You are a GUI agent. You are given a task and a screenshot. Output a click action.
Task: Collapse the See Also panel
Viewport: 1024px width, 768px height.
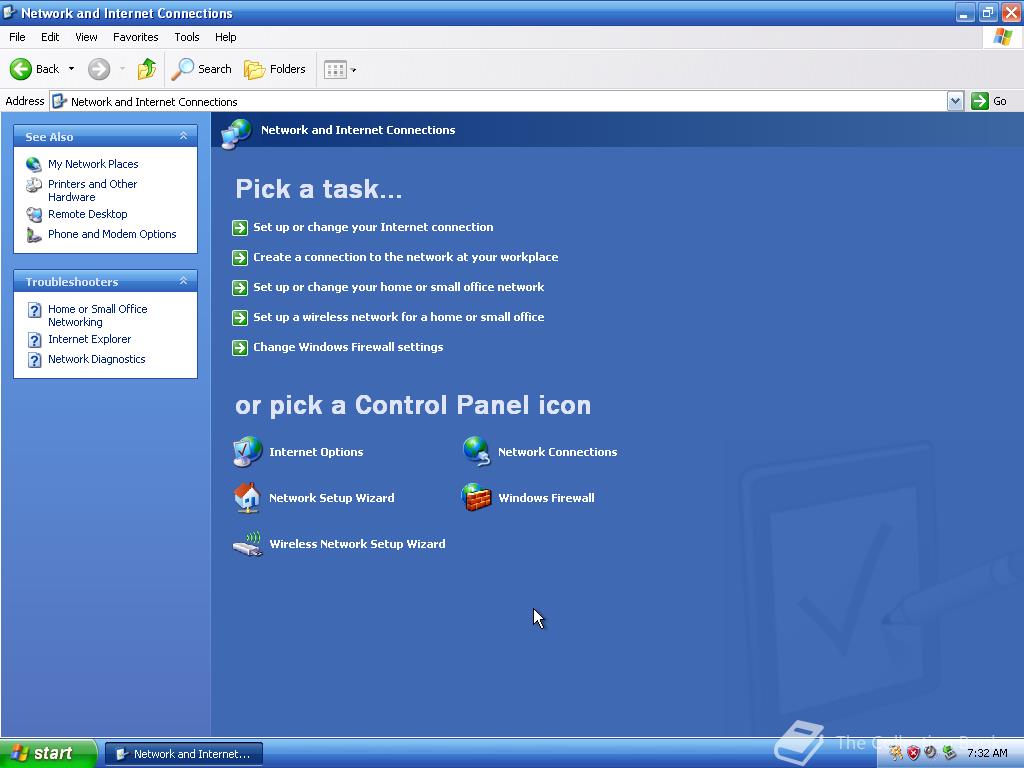click(184, 136)
